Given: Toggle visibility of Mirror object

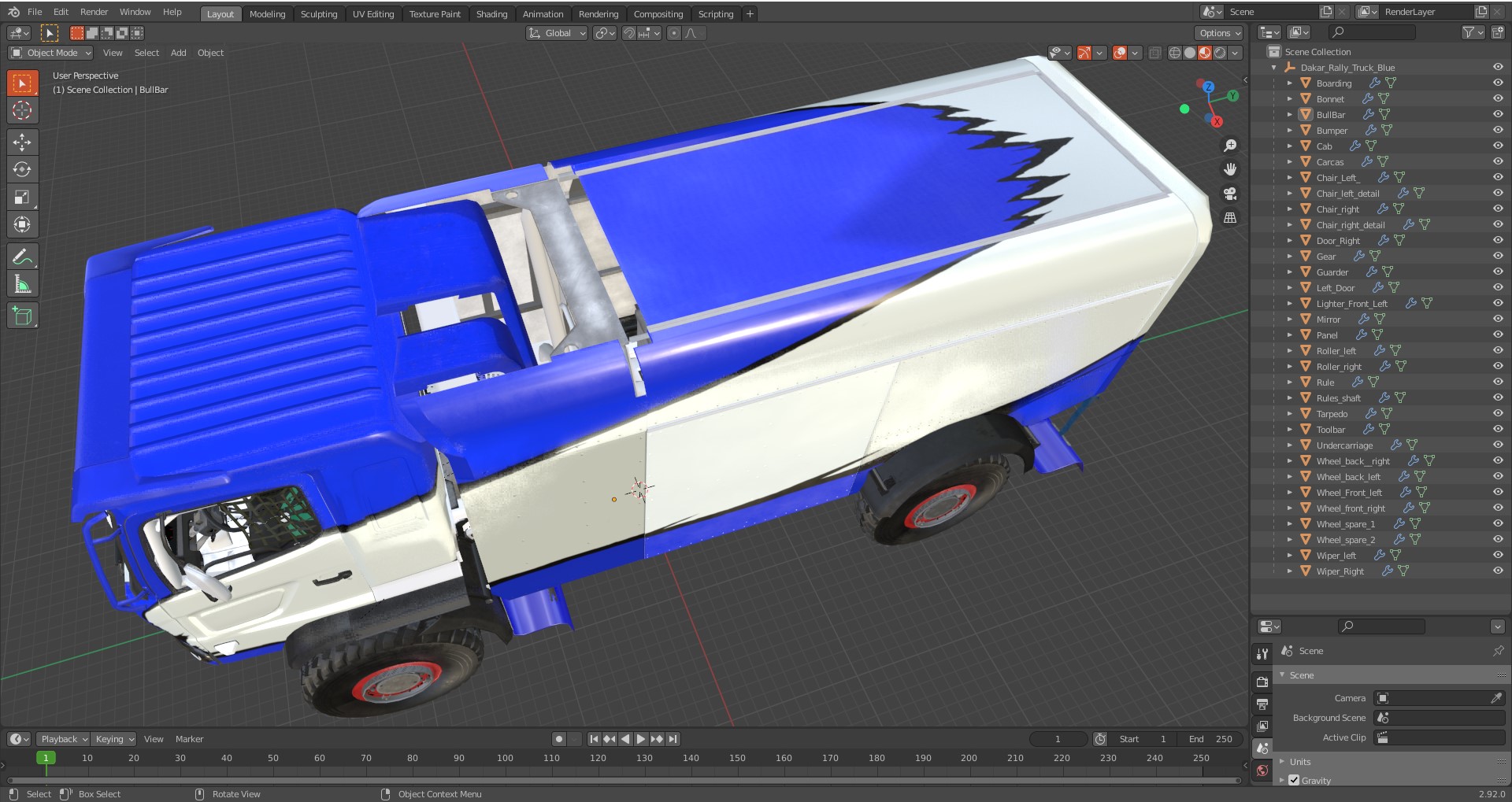Looking at the screenshot, I should point(1498,319).
